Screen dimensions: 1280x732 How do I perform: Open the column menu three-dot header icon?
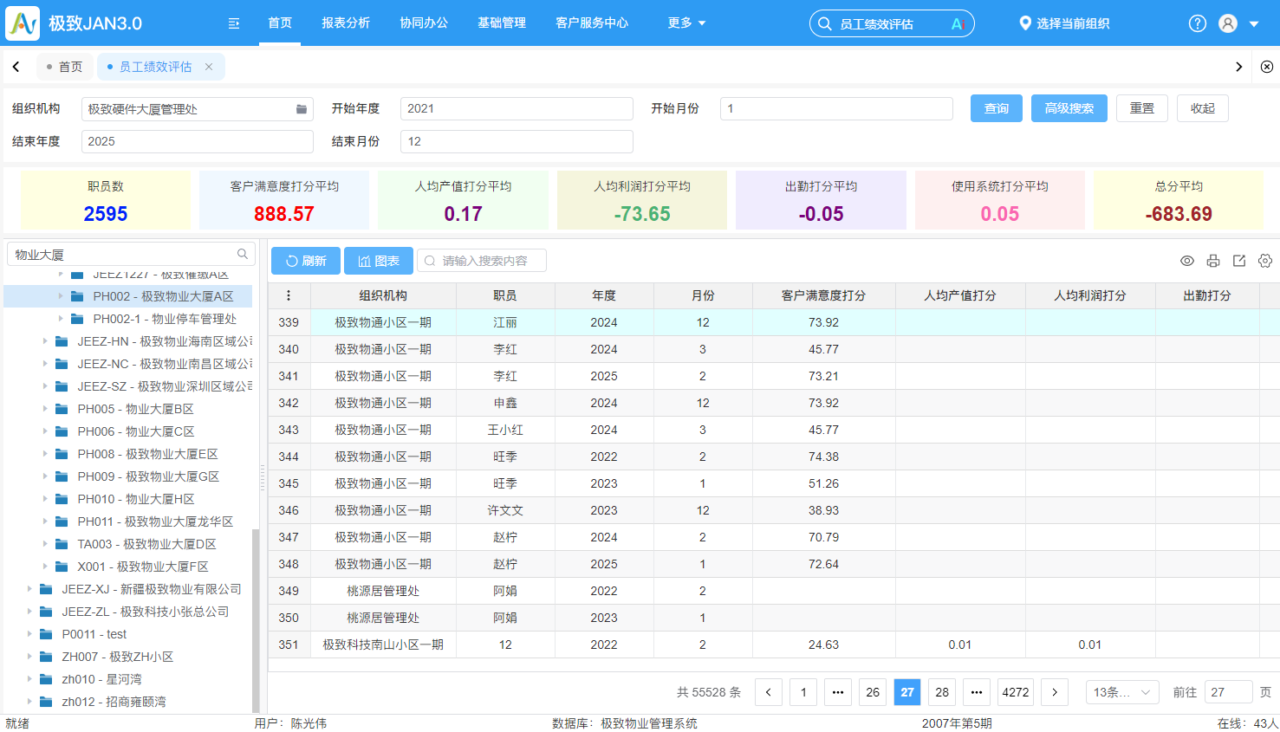click(x=289, y=296)
